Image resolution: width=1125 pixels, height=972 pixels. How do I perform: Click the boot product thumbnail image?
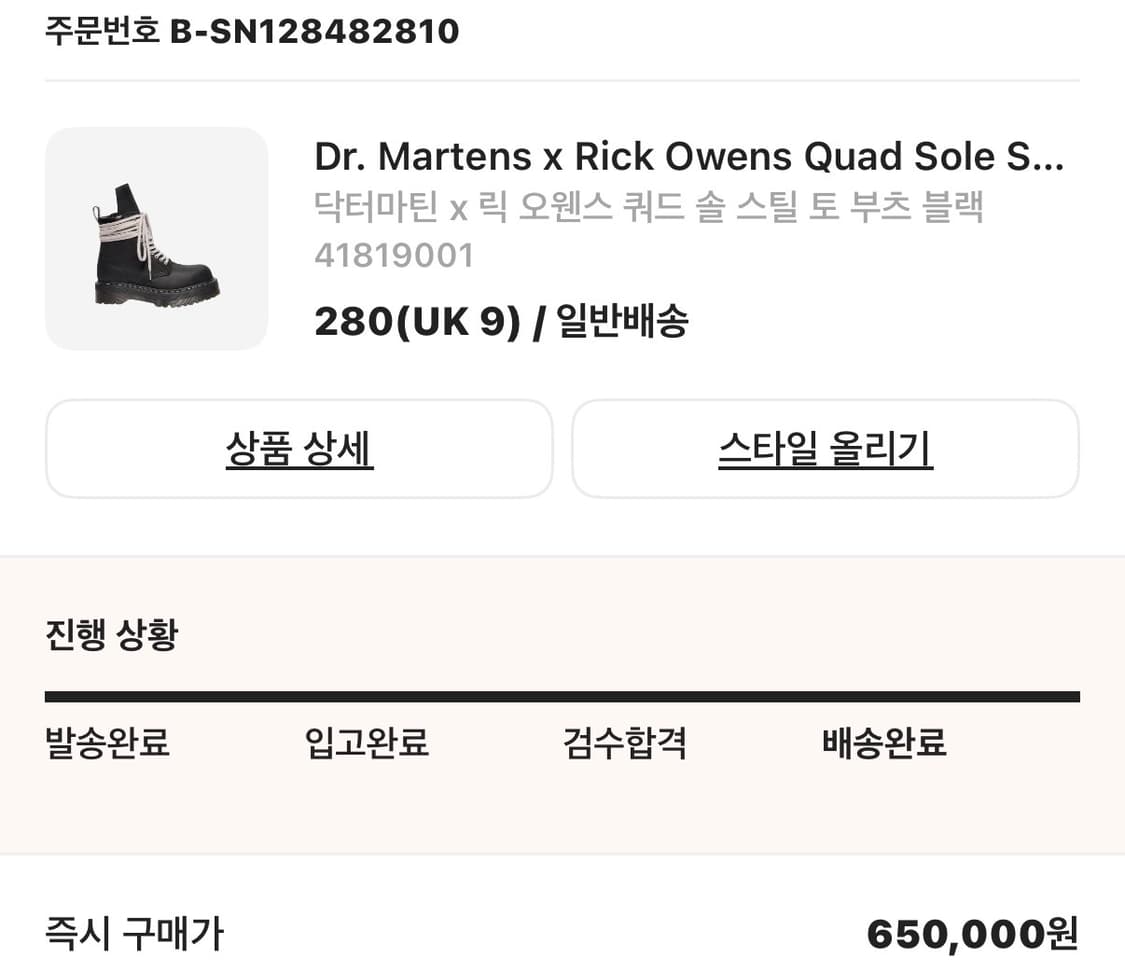click(155, 239)
